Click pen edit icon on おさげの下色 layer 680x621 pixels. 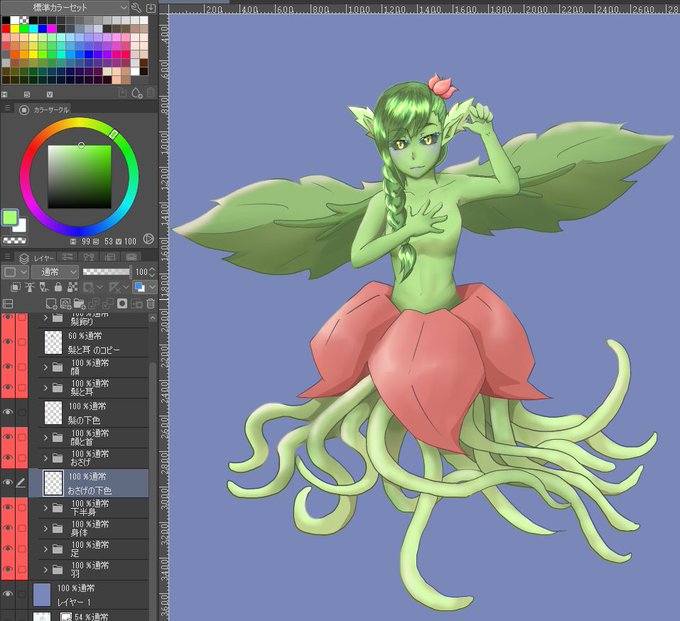point(21,483)
